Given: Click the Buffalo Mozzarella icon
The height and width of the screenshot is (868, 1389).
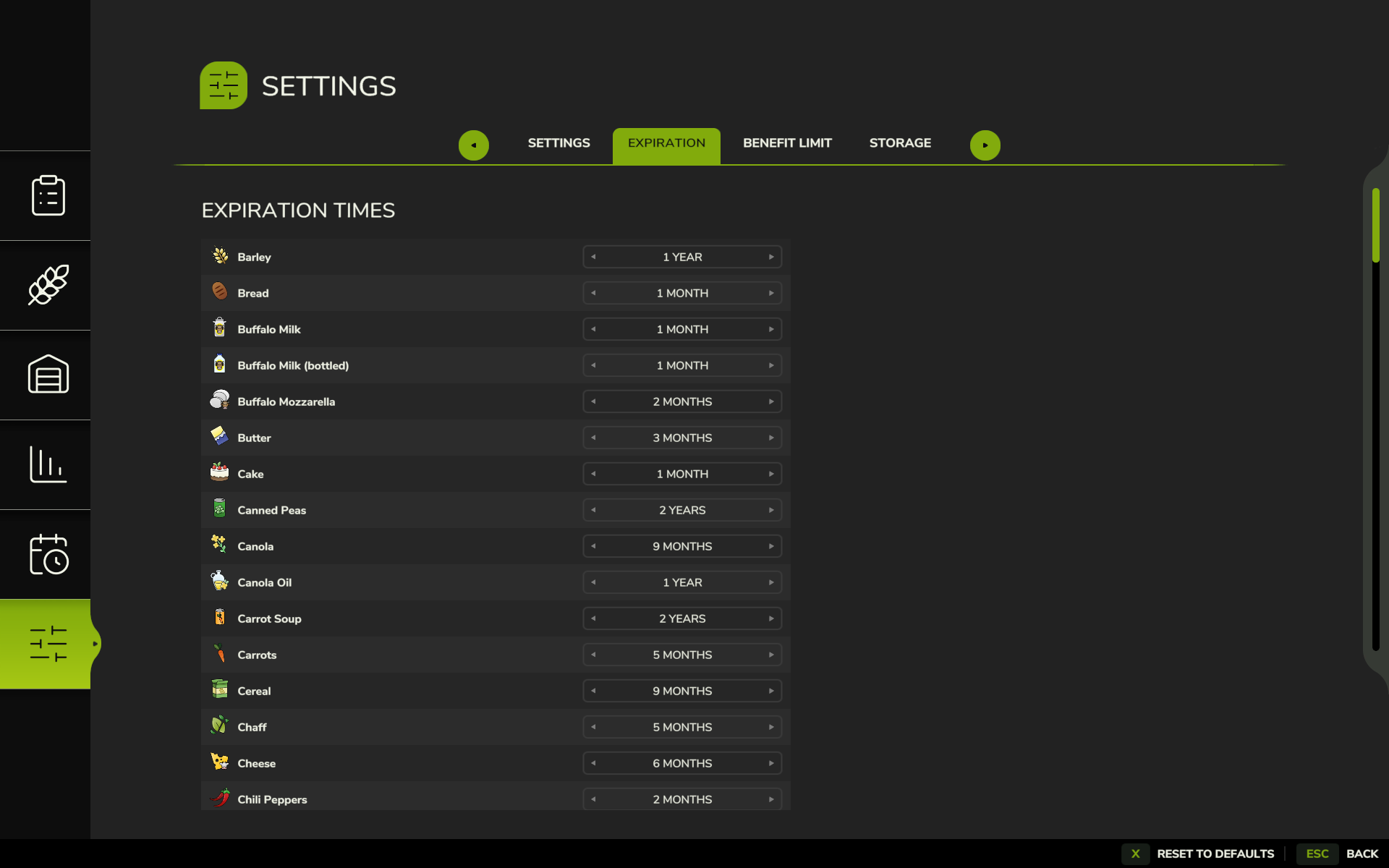Looking at the screenshot, I should [x=220, y=400].
